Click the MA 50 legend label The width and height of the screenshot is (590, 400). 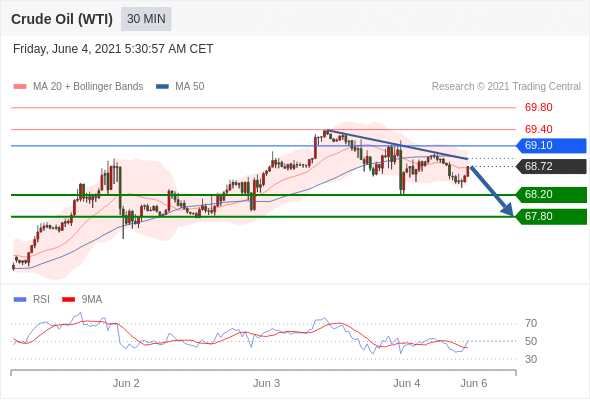pos(190,87)
